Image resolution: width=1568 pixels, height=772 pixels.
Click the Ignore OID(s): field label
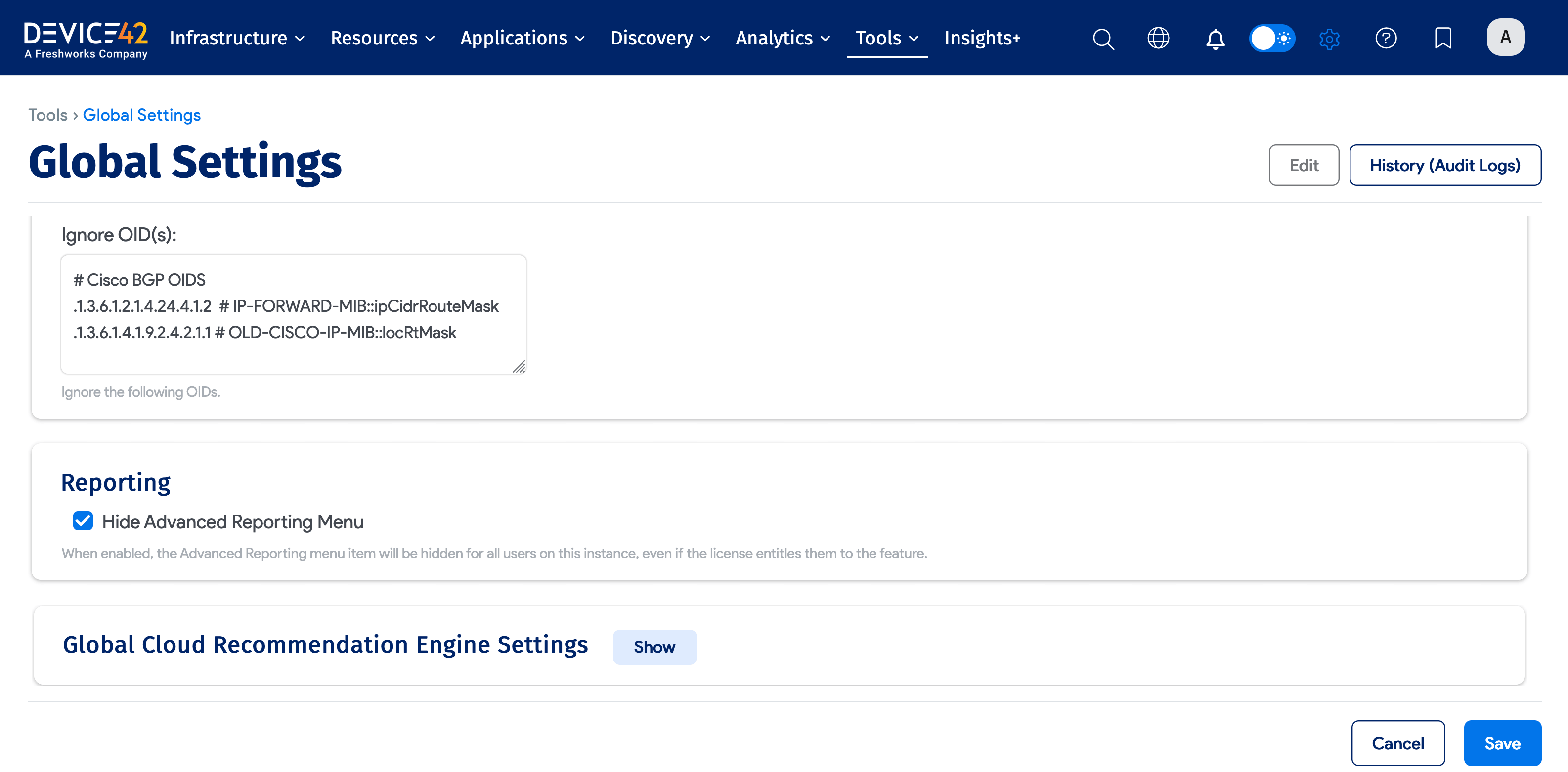pos(119,235)
